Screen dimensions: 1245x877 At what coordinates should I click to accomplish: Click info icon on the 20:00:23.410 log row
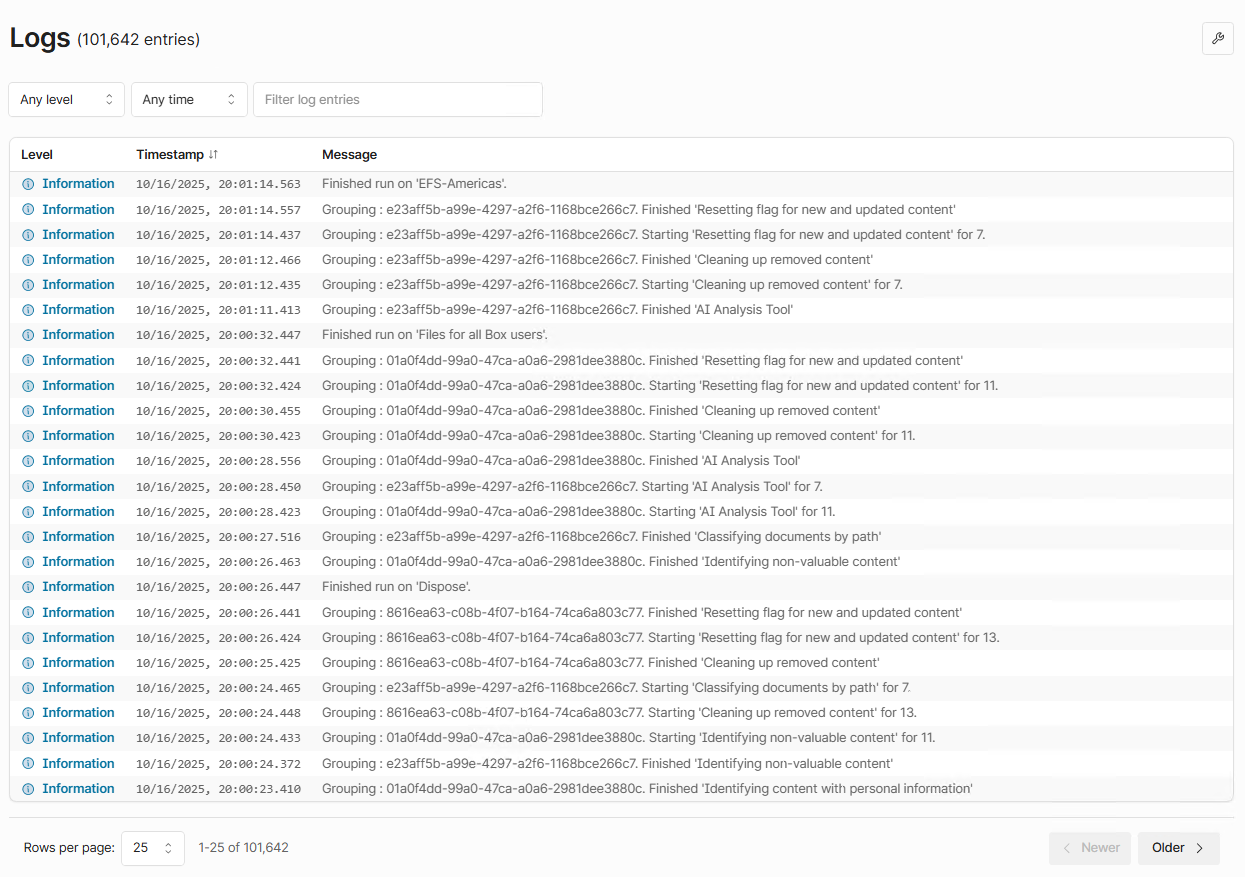pos(28,789)
